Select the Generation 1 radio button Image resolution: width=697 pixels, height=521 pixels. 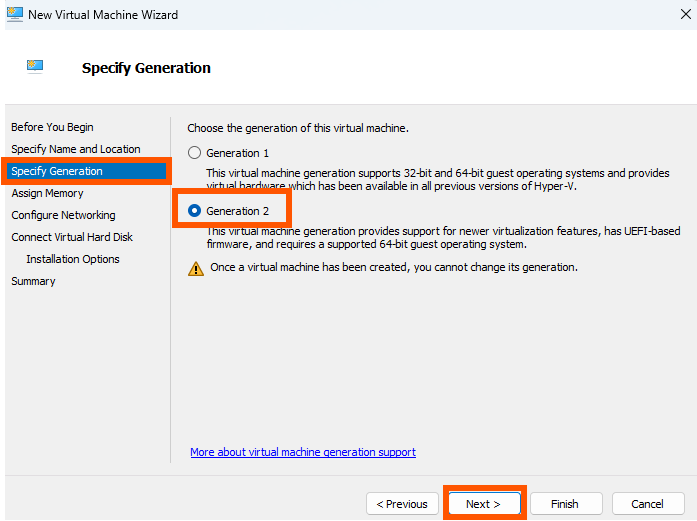[x=194, y=153]
